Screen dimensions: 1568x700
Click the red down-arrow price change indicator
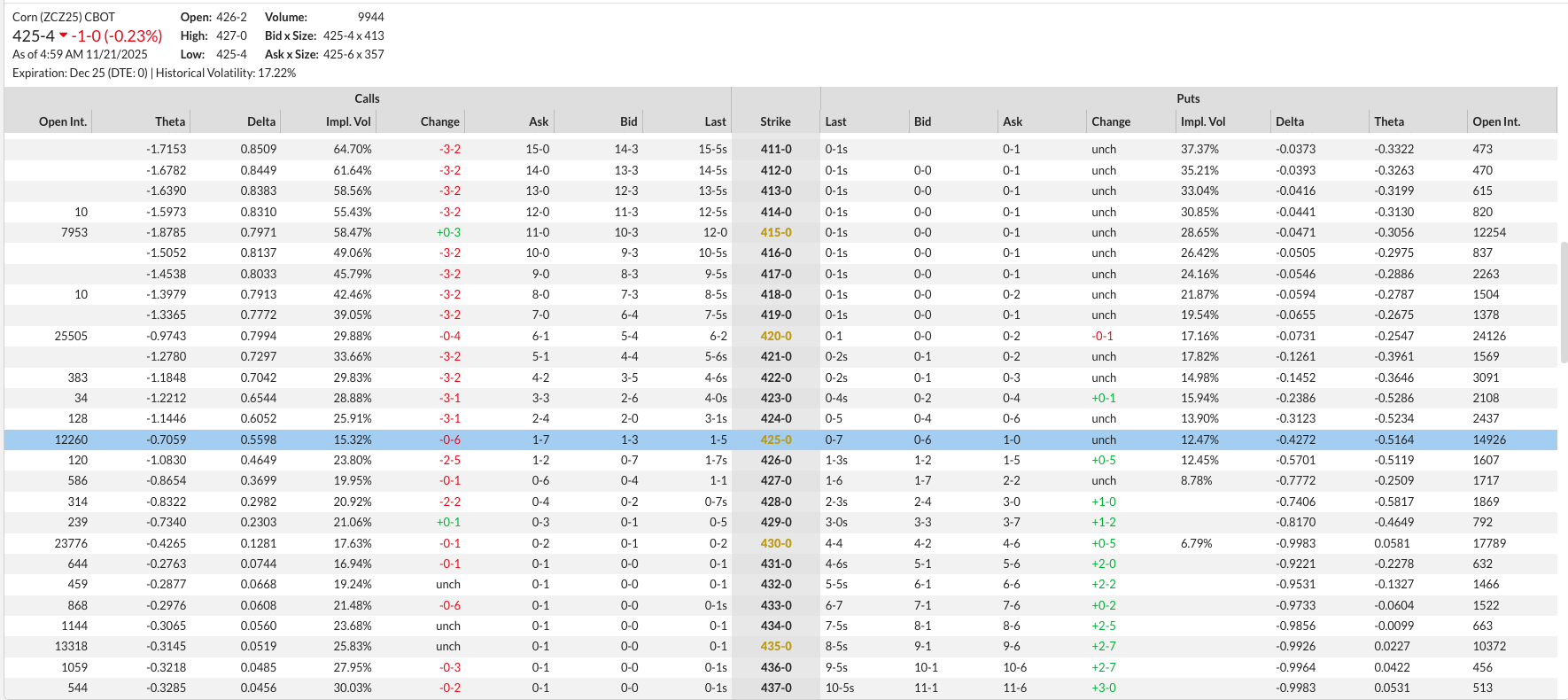click(63, 35)
